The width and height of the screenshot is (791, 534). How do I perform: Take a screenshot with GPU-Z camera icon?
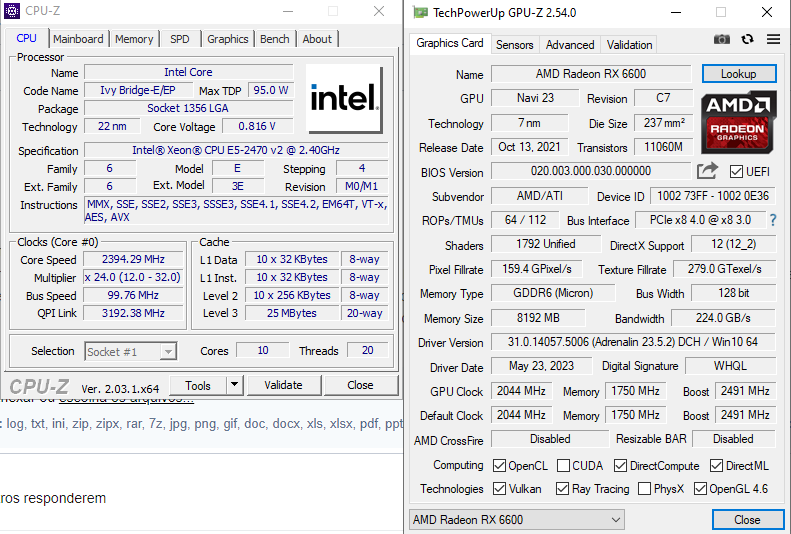click(x=721, y=39)
